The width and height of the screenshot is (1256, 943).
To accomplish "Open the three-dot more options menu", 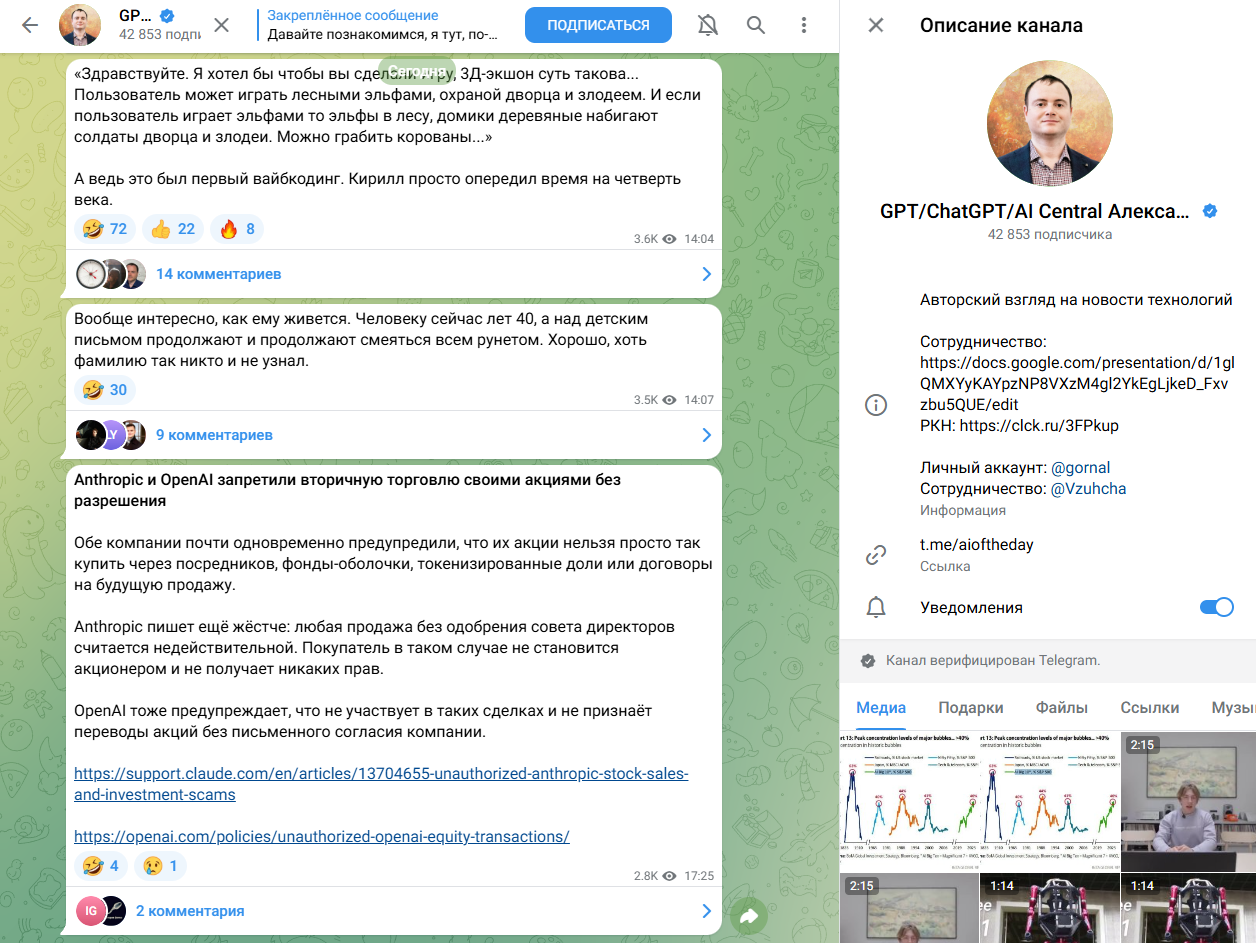I will (x=805, y=25).
